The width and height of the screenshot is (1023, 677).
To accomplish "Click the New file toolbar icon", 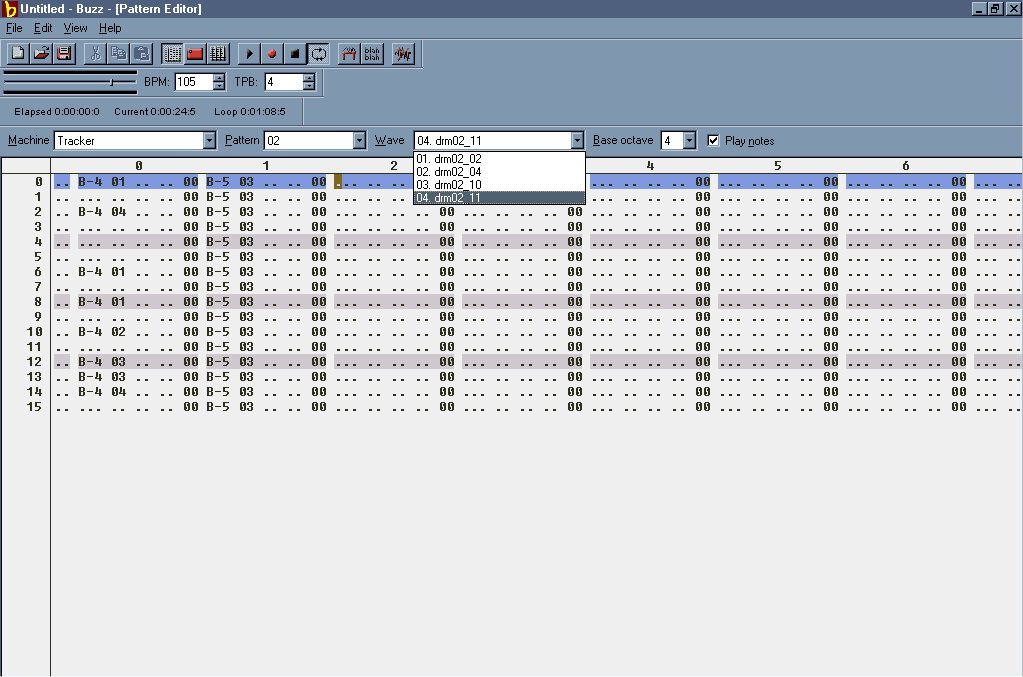I will (18, 53).
